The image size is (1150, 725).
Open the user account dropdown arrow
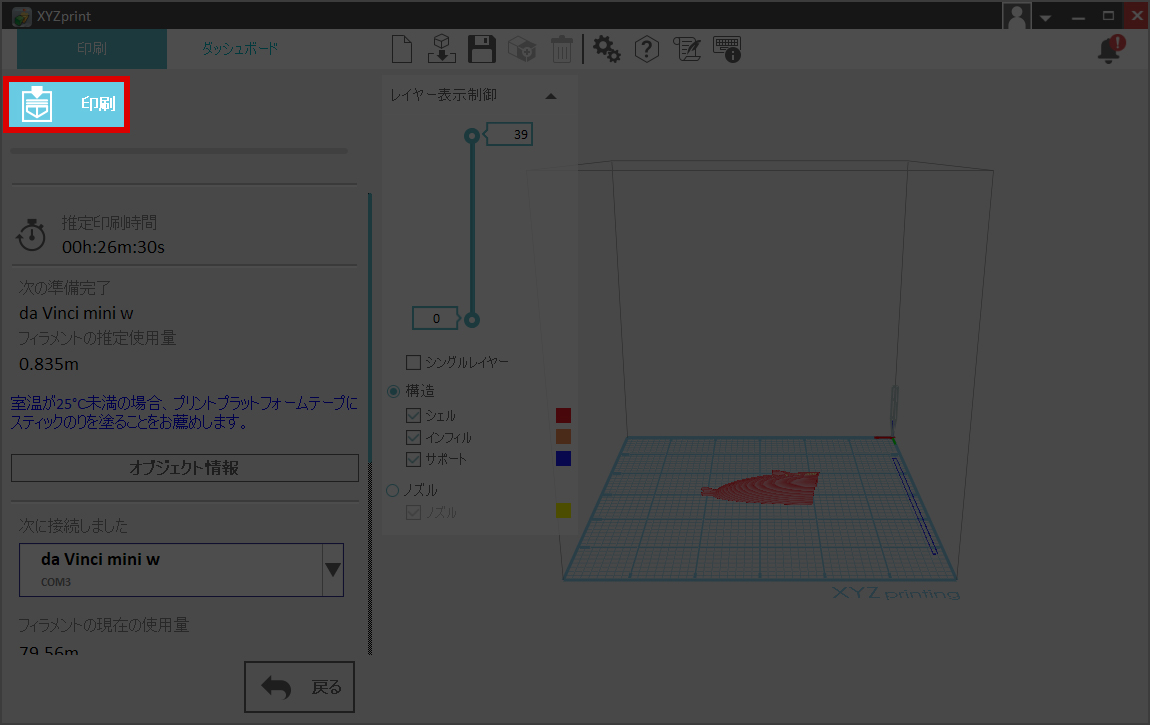(x=1045, y=17)
